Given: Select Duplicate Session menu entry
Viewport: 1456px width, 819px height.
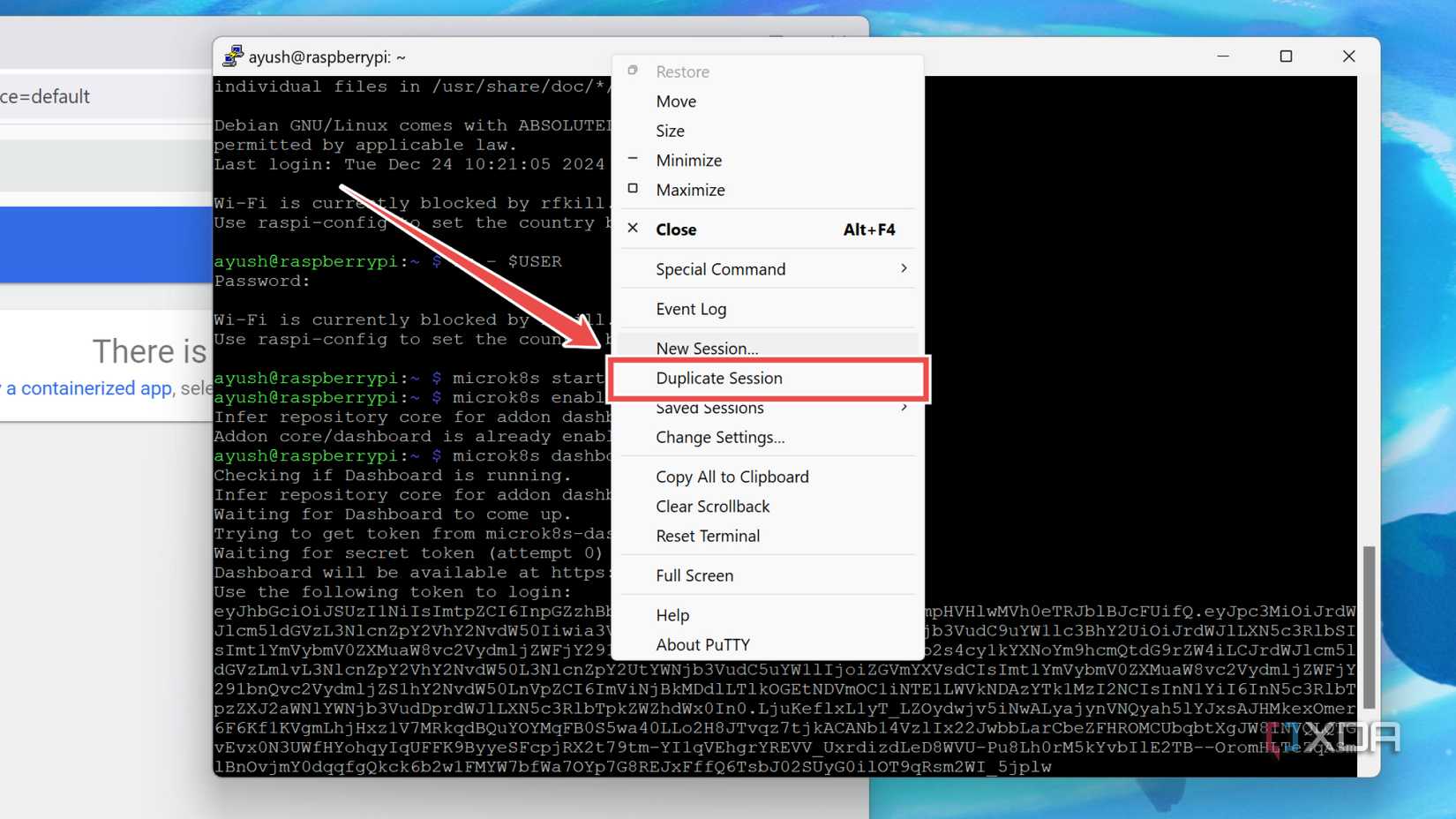Looking at the screenshot, I should [x=767, y=378].
